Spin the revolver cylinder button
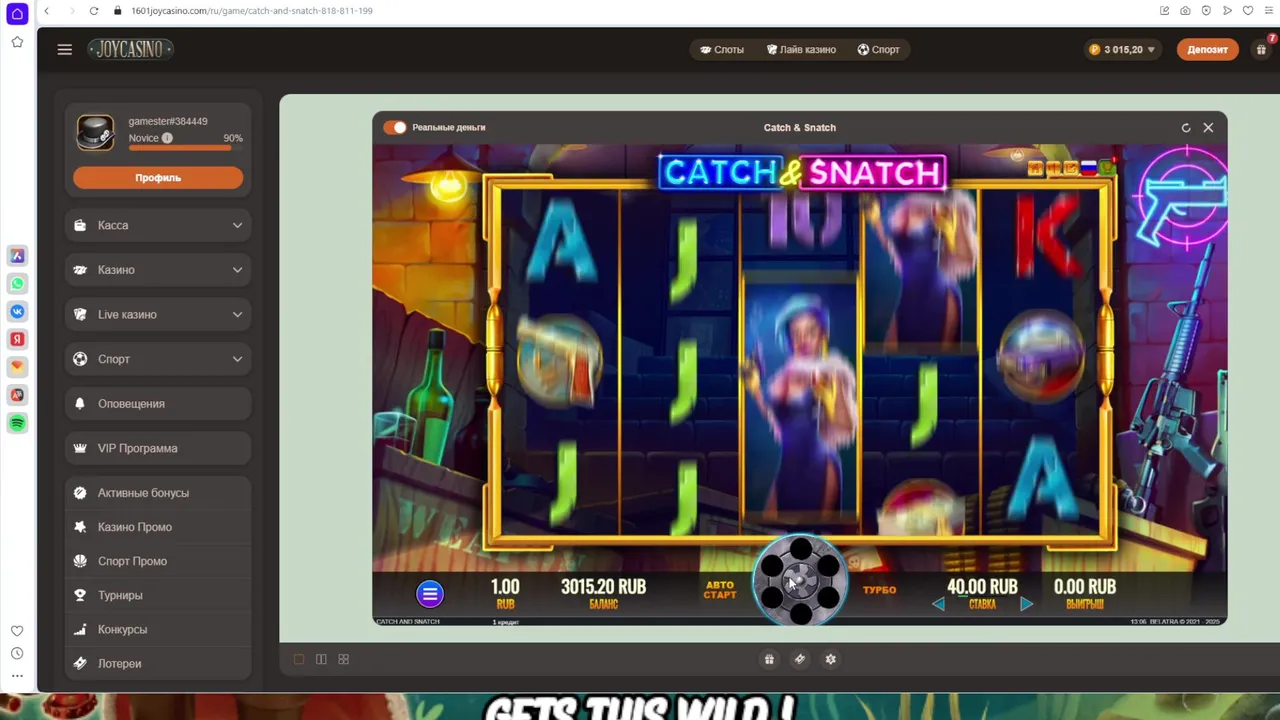 [x=800, y=581]
